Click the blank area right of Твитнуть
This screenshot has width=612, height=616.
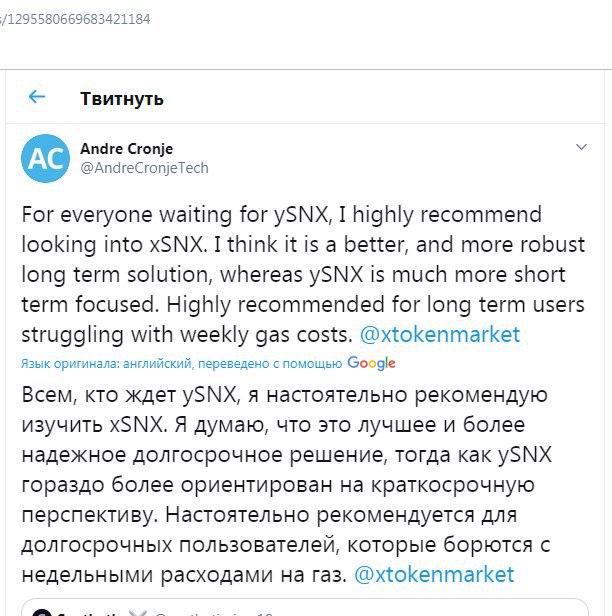click(400, 98)
